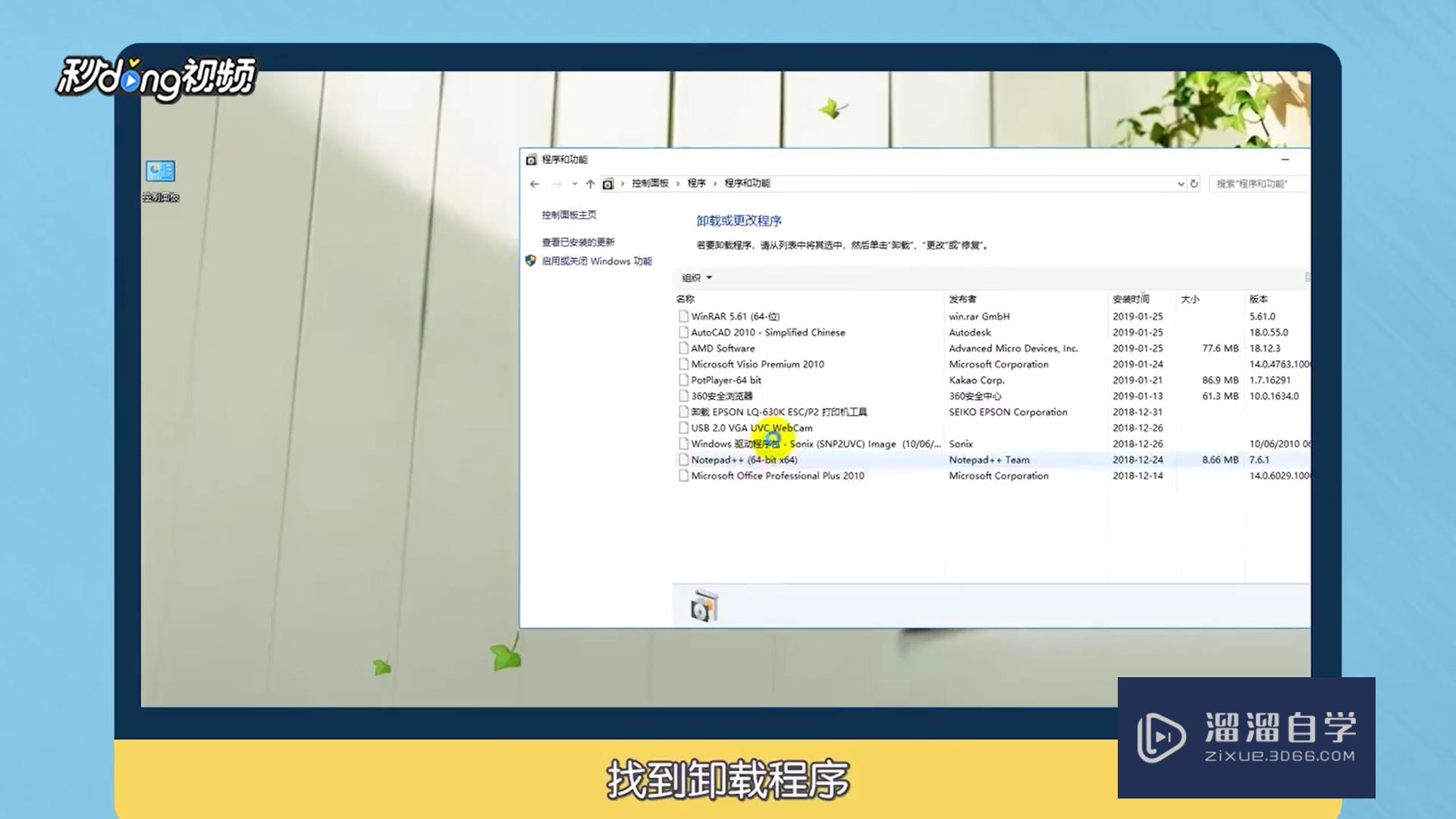Click publisher SEIKO EPSON Corporation cell

coord(1008,412)
